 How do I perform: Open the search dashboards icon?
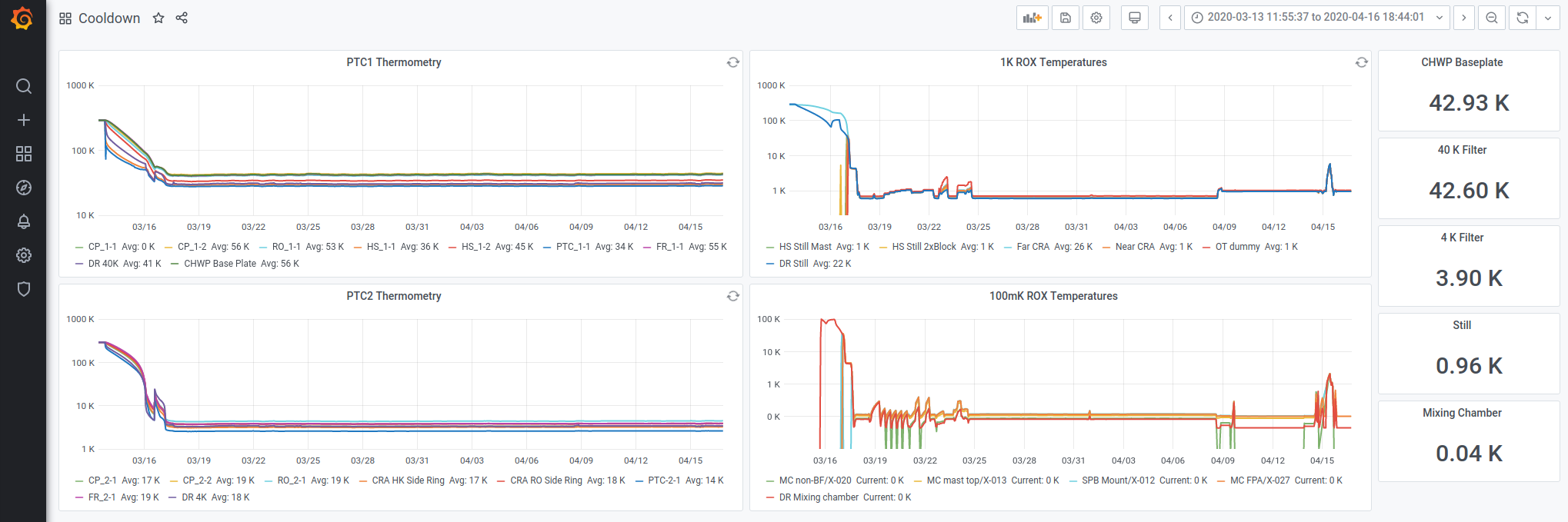[x=24, y=86]
